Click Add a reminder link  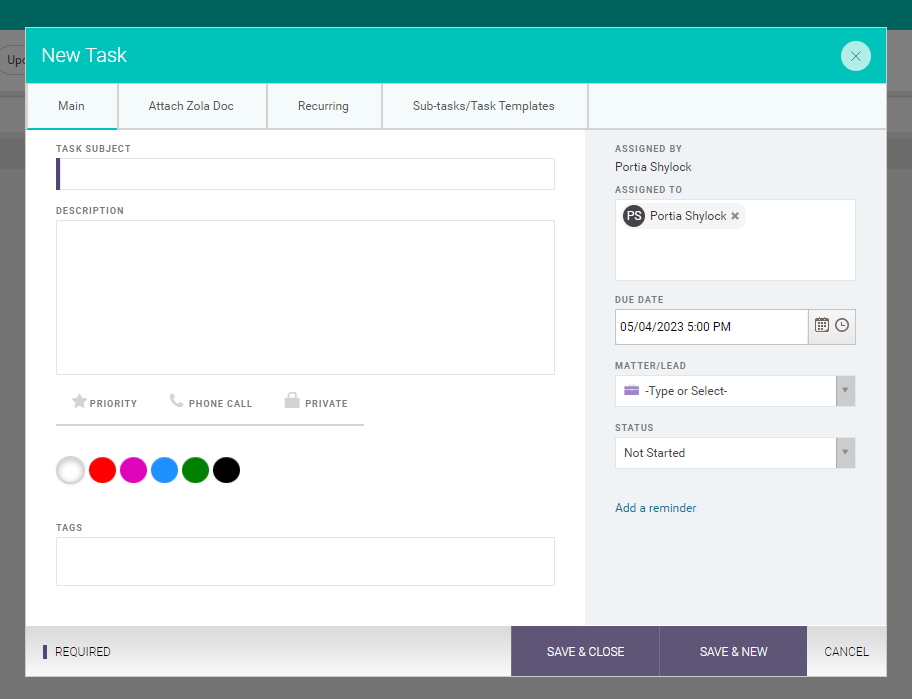655,508
